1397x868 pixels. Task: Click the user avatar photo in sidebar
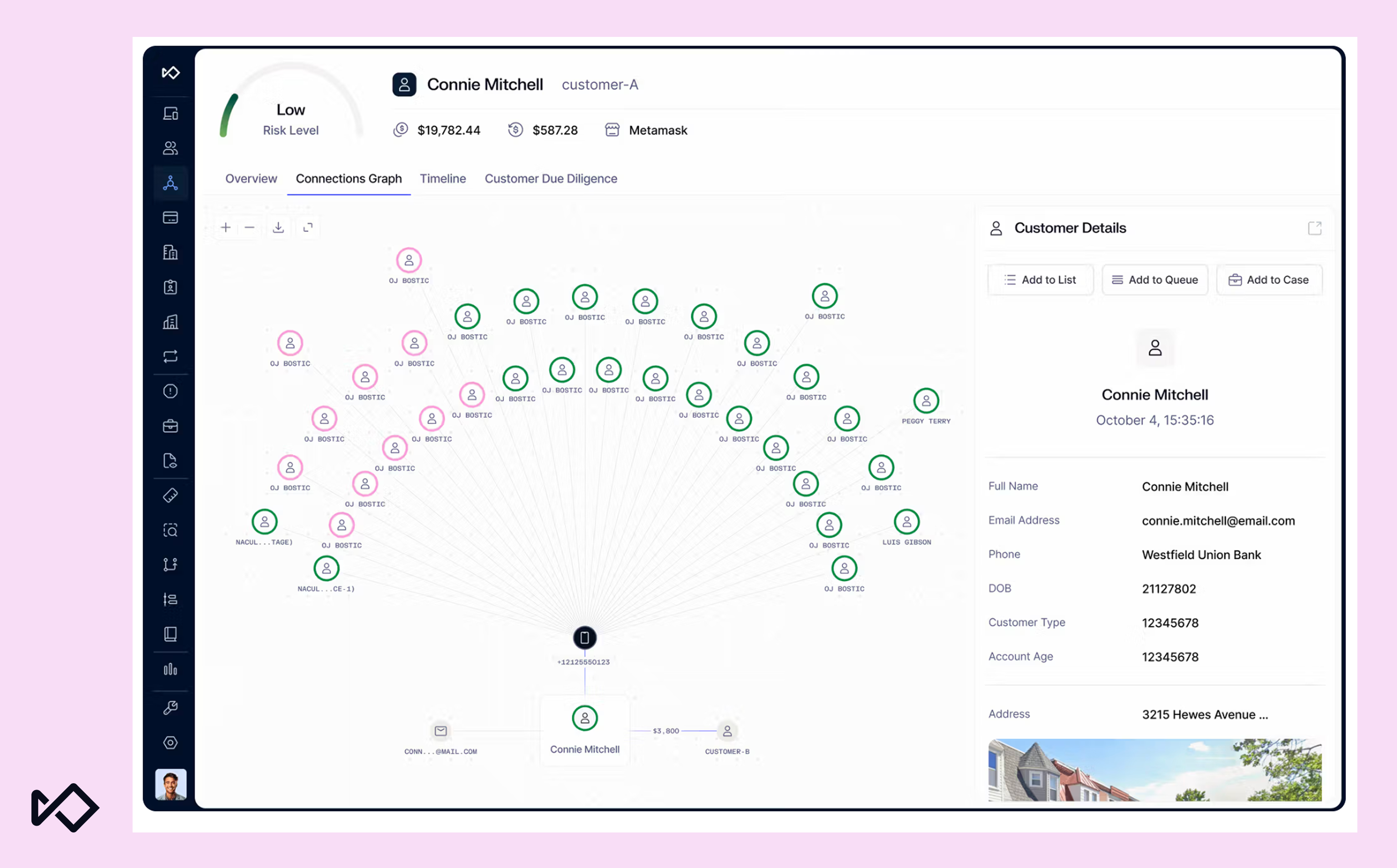[170, 784]
